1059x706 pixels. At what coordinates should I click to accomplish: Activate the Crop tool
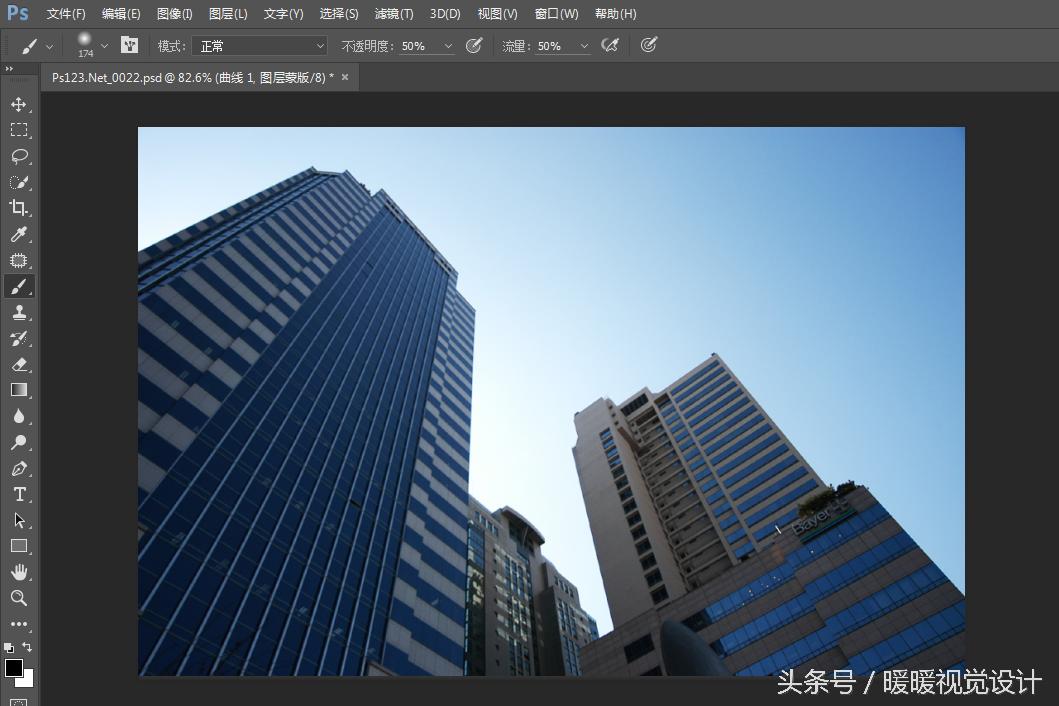click(x=20, y=208)
